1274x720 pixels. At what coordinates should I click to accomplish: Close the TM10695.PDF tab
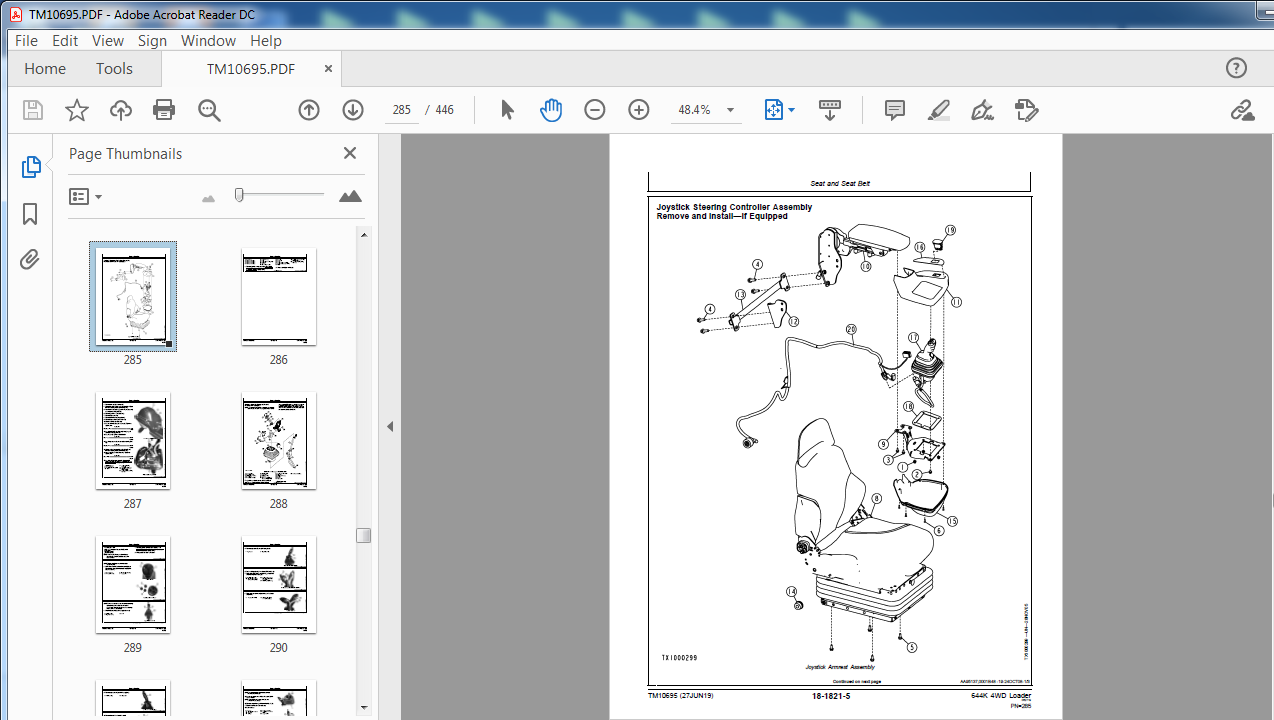[328, 69]
